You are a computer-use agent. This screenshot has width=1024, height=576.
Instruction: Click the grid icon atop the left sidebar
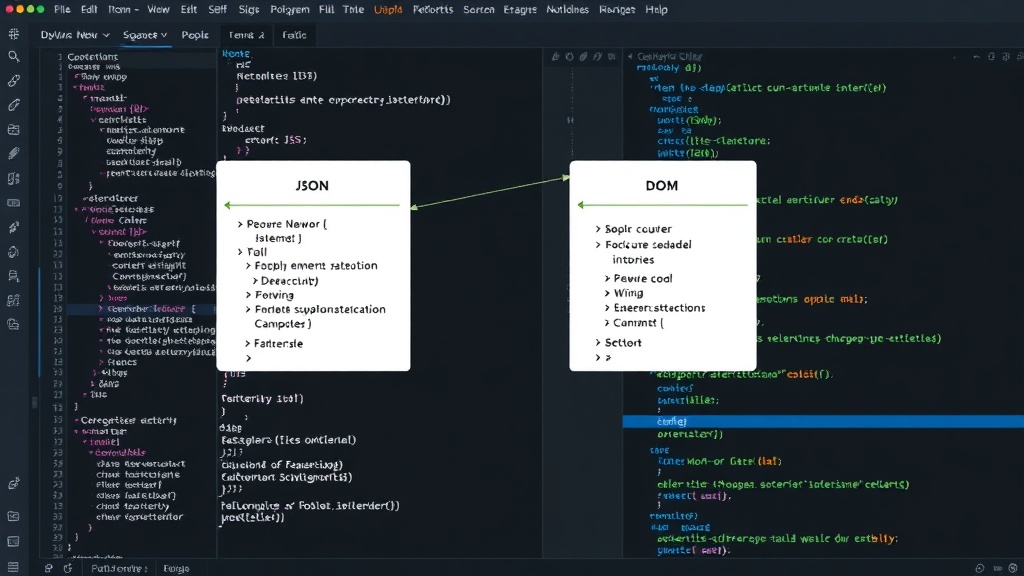pos(14,33)
